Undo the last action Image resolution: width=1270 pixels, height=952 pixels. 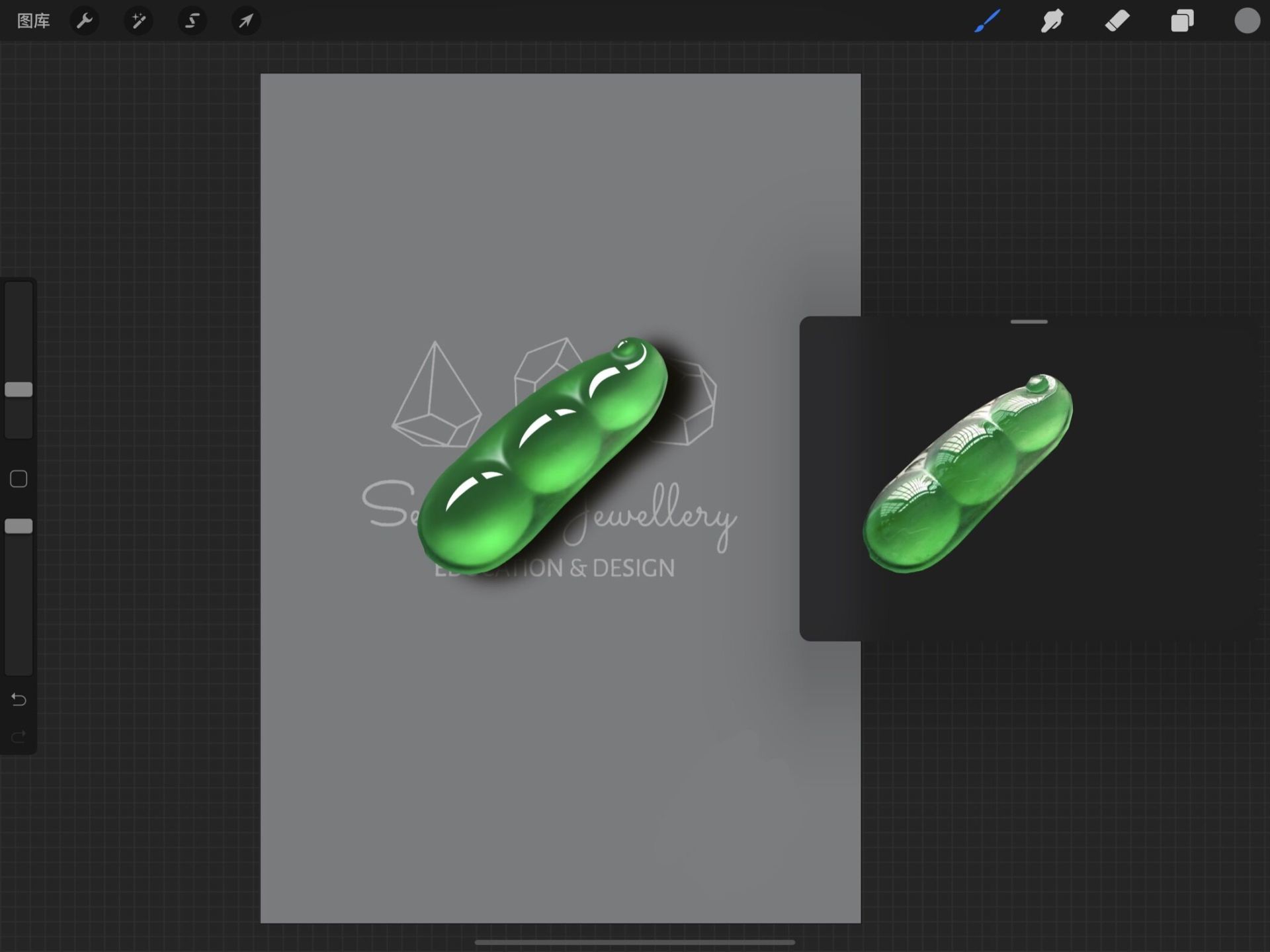(x=19, y=699)
